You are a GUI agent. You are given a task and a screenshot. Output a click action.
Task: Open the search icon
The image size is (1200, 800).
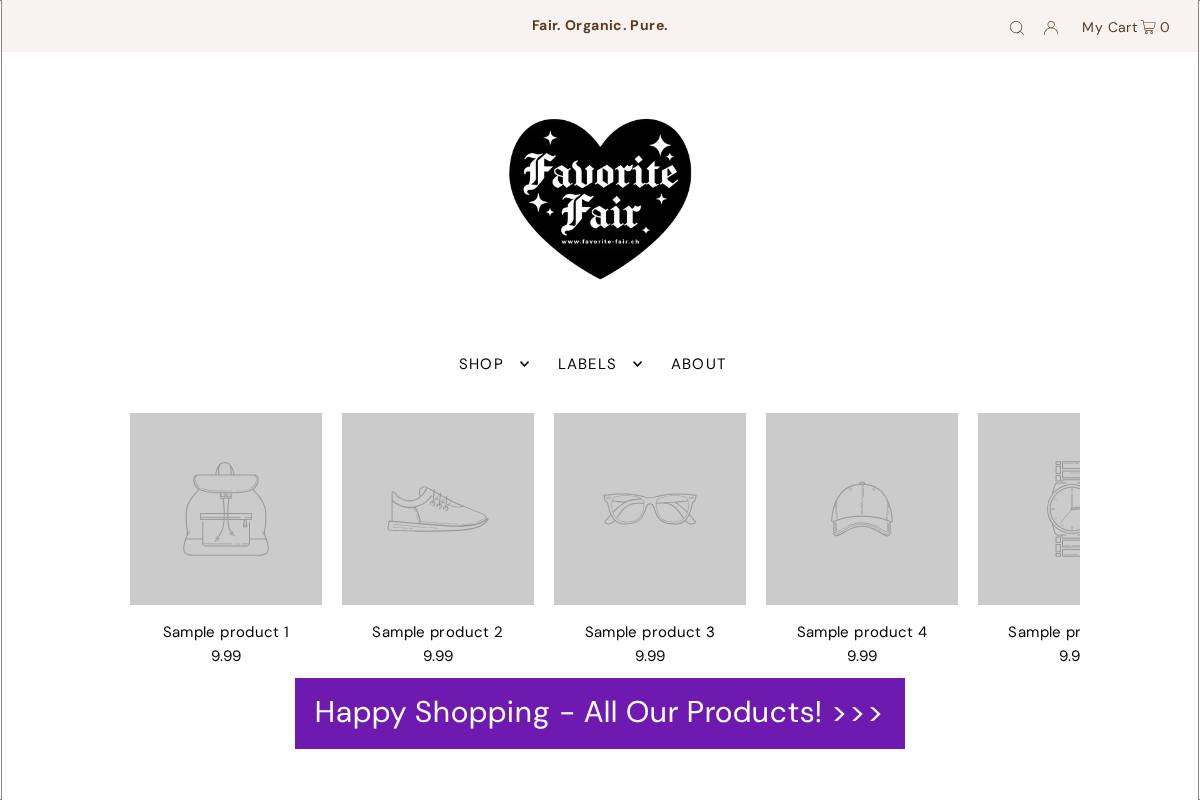point(1017,28)
